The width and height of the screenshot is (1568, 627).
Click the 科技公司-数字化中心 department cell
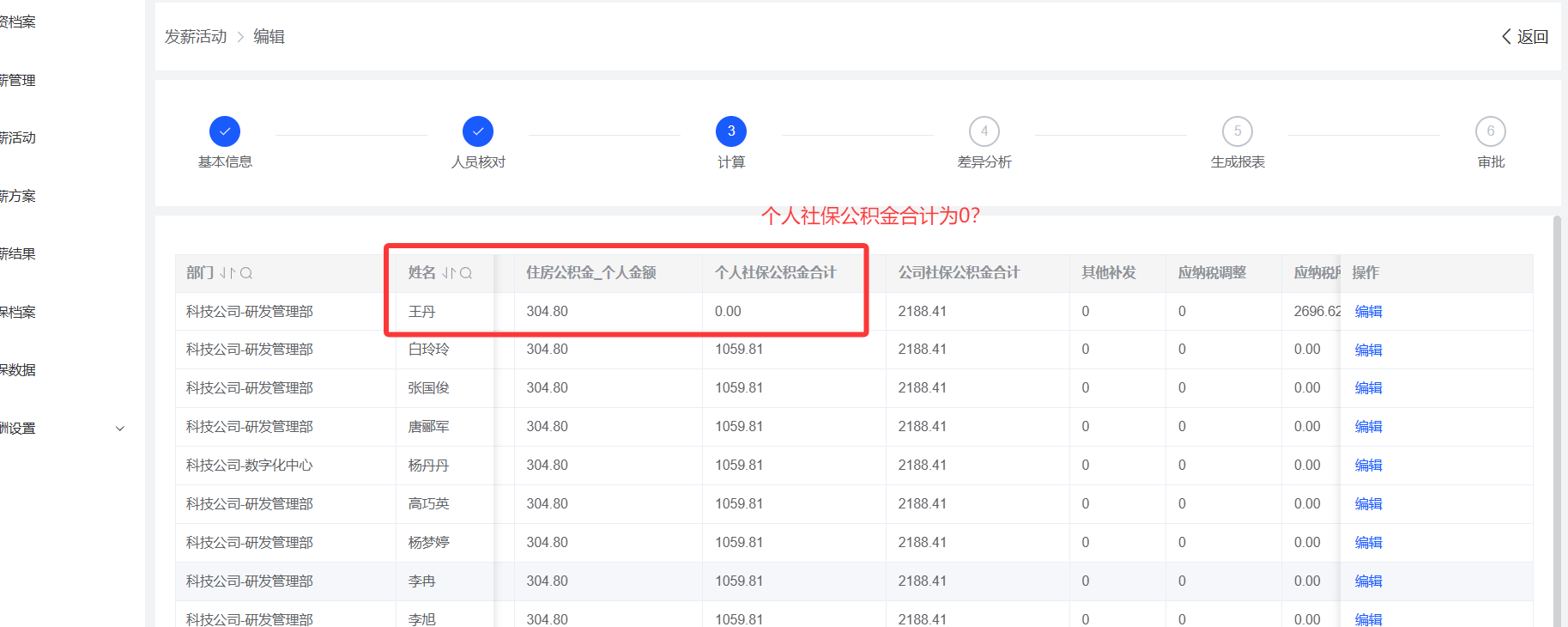pos(250,466)
